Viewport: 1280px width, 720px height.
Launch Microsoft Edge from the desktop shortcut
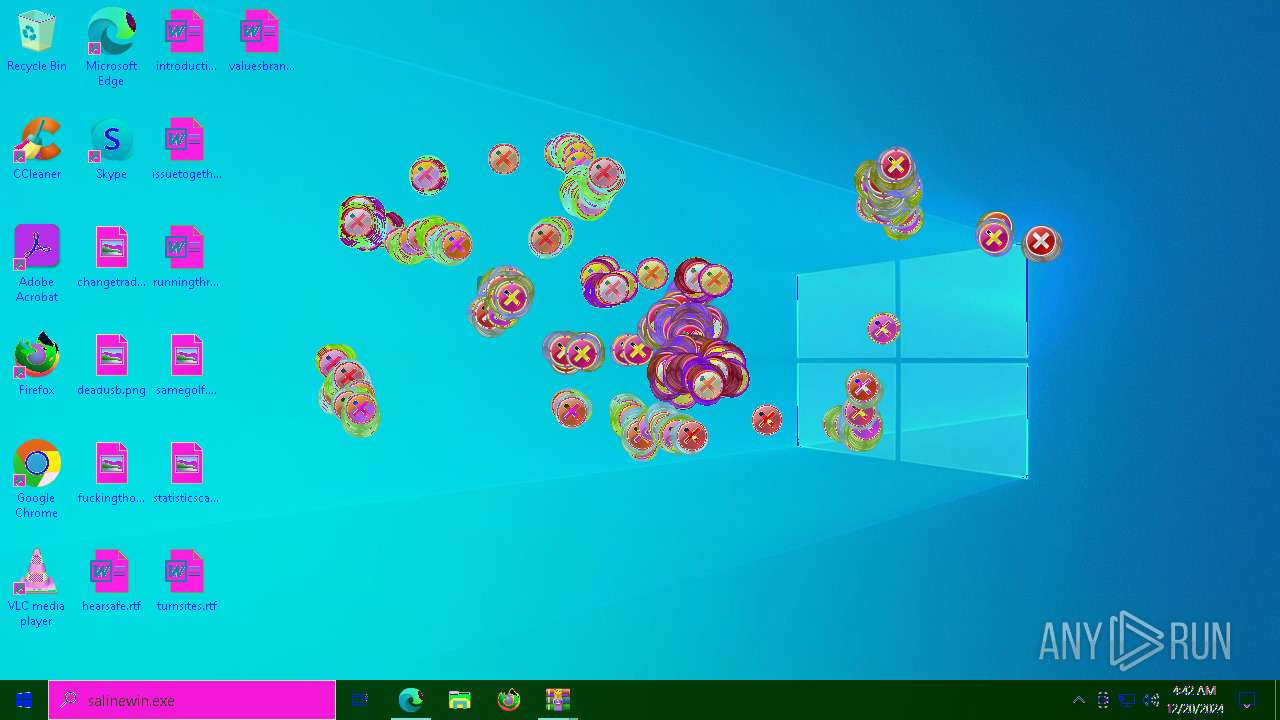pos(111,47)
